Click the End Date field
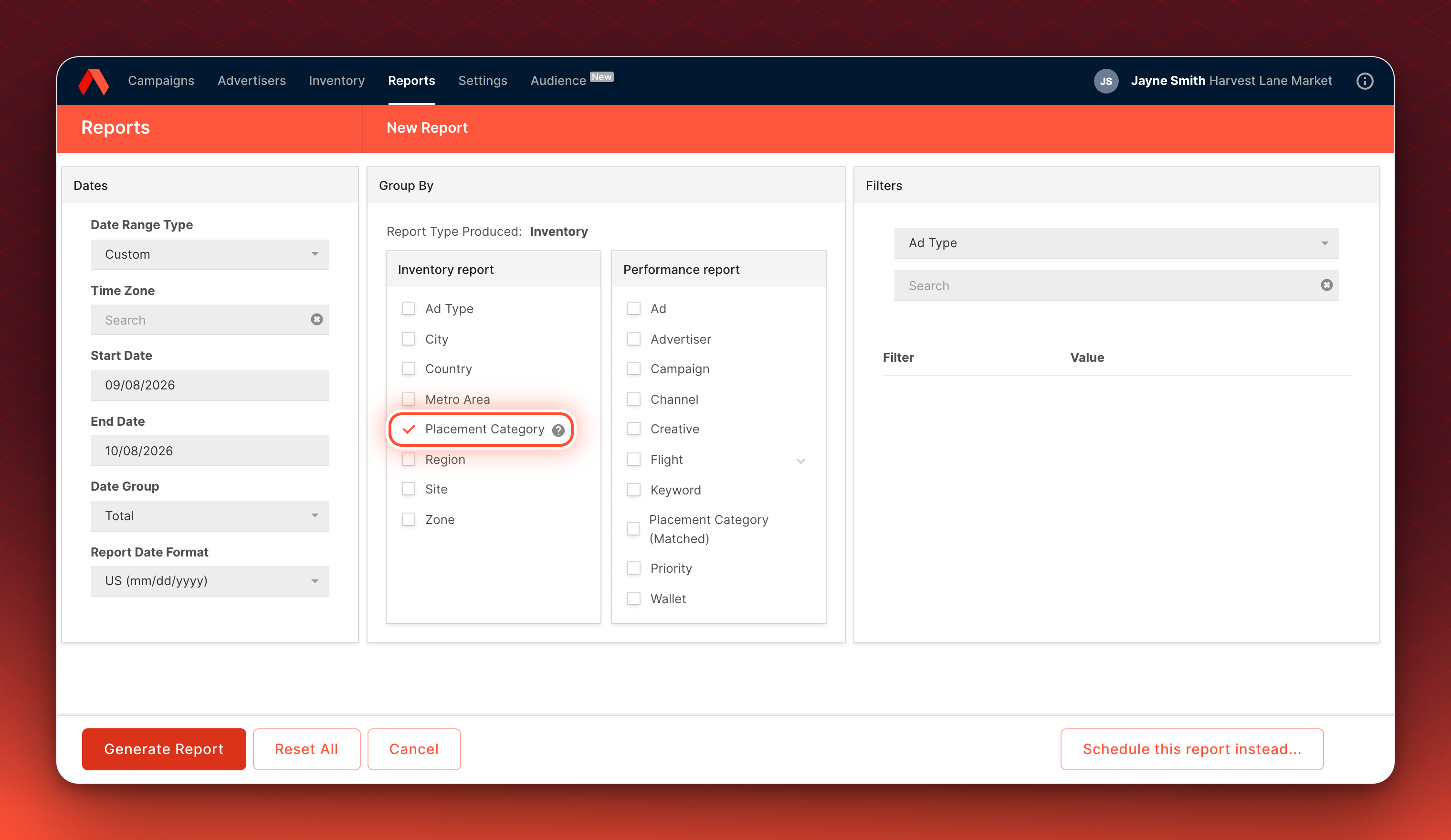Image resolution: width=1451 pixels, height=840 pixels. tap(210, 451)
